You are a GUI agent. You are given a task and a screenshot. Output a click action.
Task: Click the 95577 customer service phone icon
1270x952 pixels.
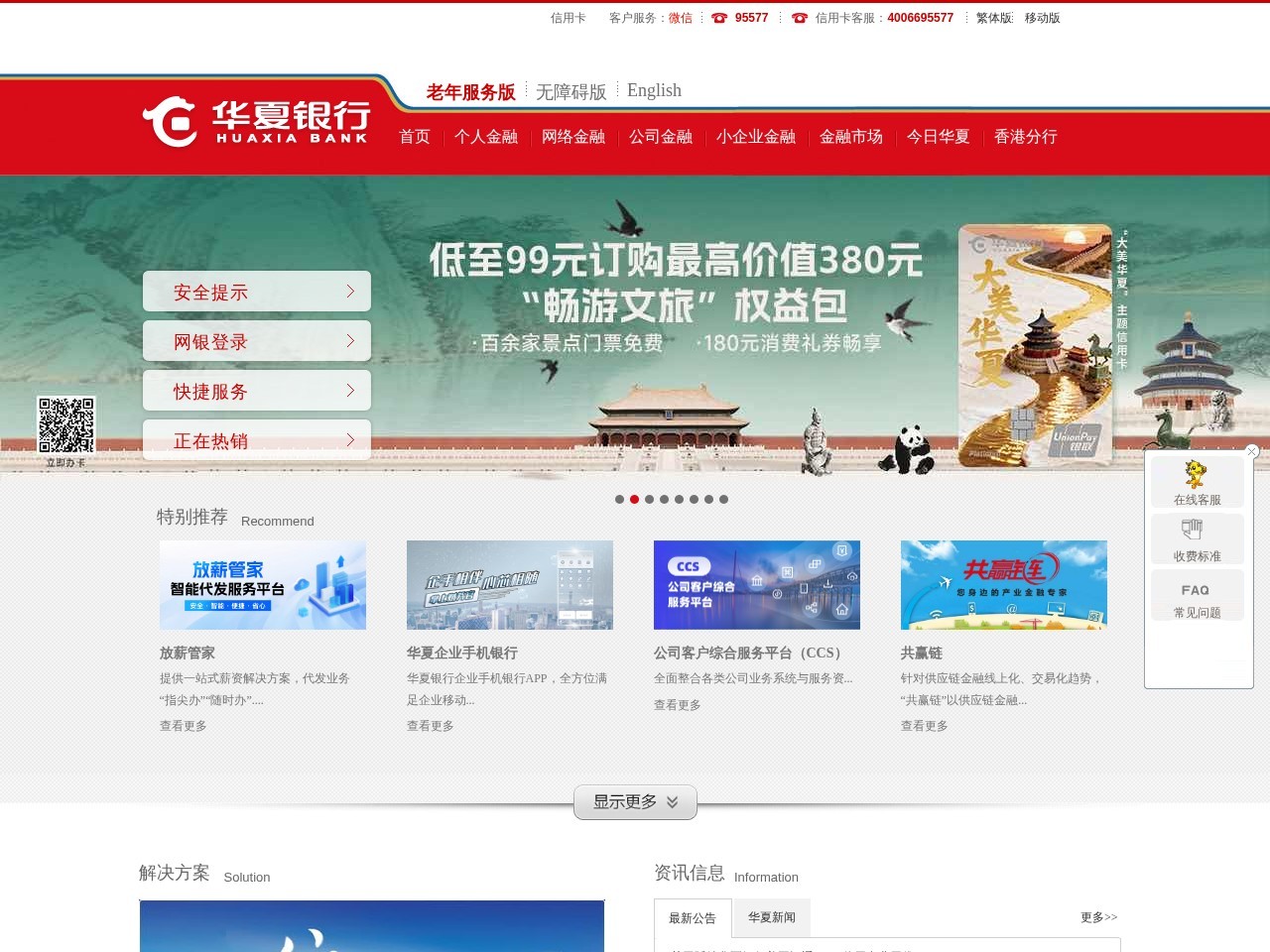coord(719,18)
